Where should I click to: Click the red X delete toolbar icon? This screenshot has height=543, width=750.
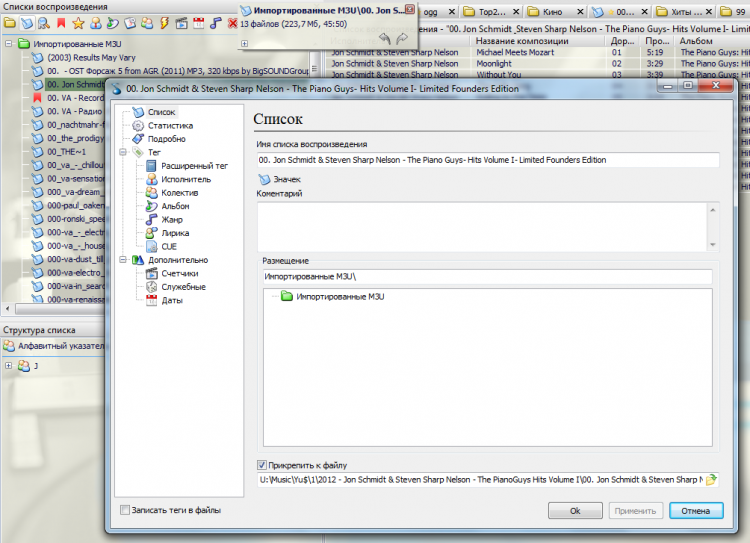click(x=232, y=22)
